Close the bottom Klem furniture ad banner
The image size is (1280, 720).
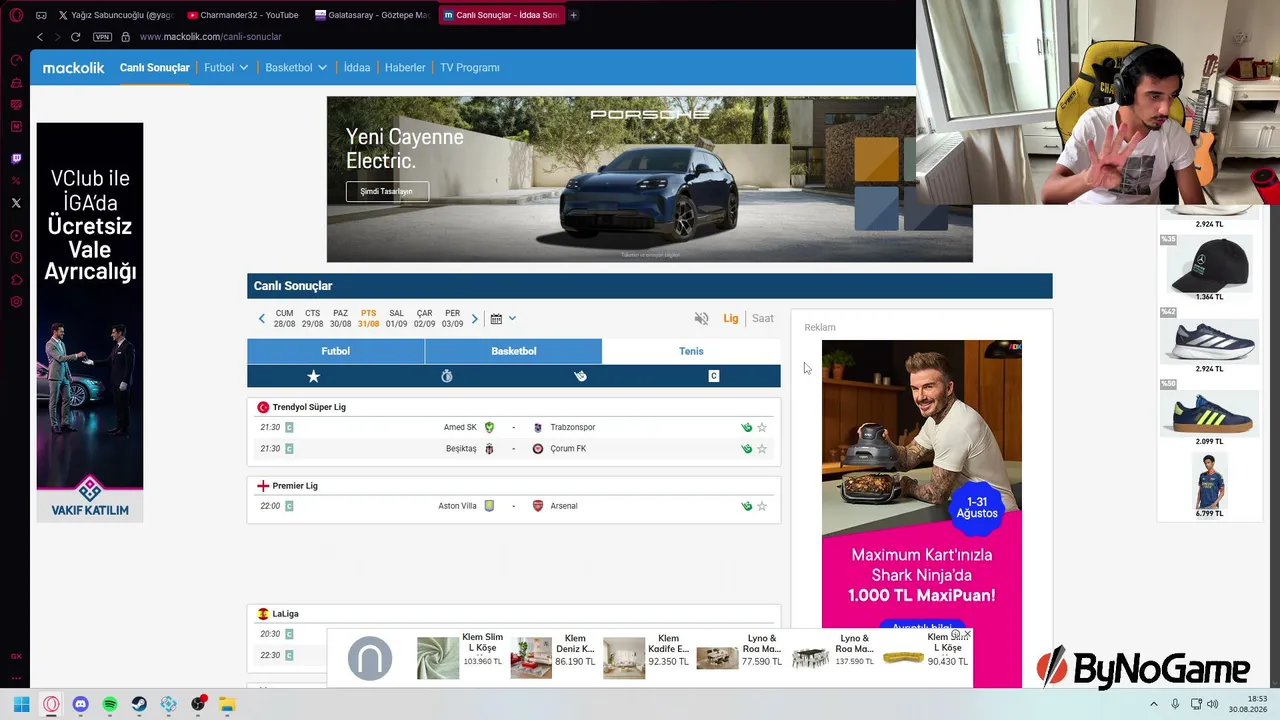point(967,634)
